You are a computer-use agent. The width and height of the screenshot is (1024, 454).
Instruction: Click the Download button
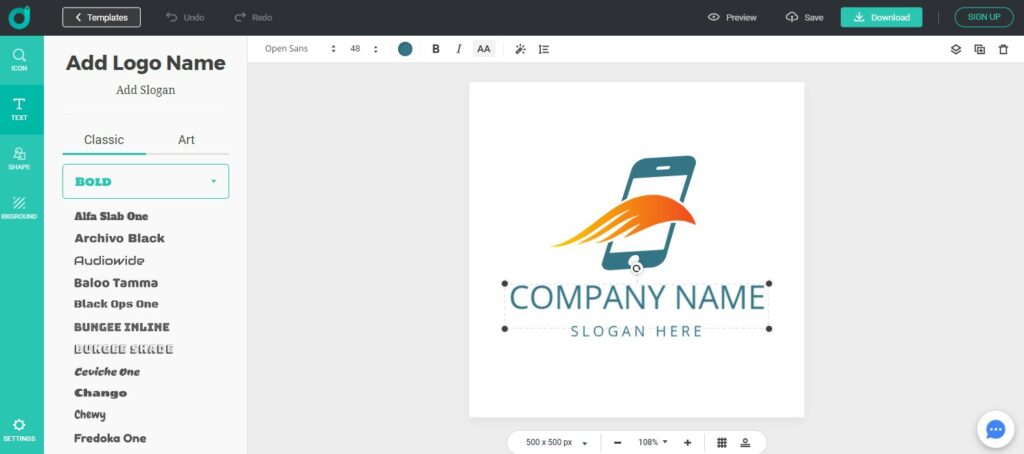[x=881, y=18]
